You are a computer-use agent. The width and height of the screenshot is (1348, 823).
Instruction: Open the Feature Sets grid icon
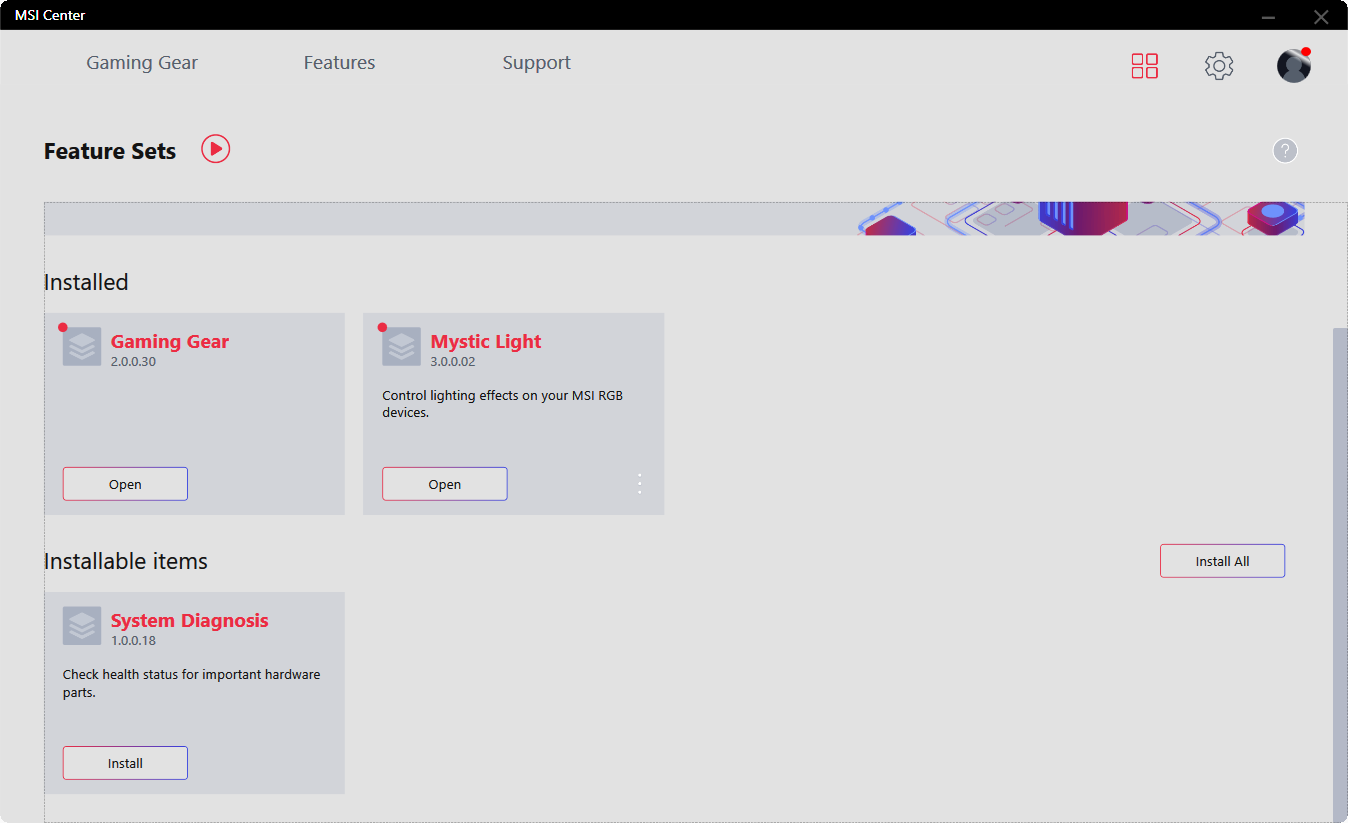click(x=1144, y=66)
